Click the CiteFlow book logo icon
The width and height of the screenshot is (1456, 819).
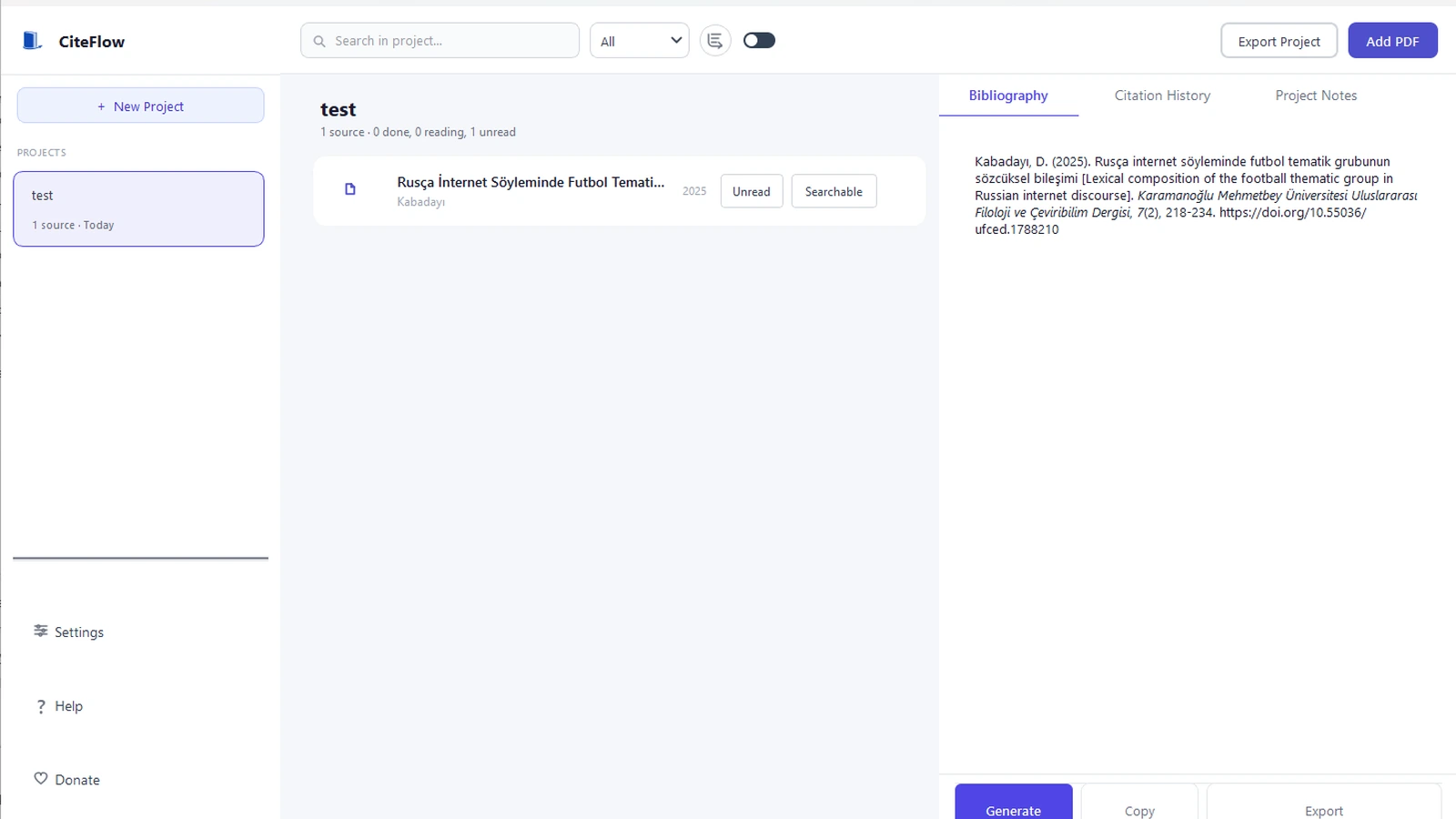pyautogui.click(x=33, y=41)
